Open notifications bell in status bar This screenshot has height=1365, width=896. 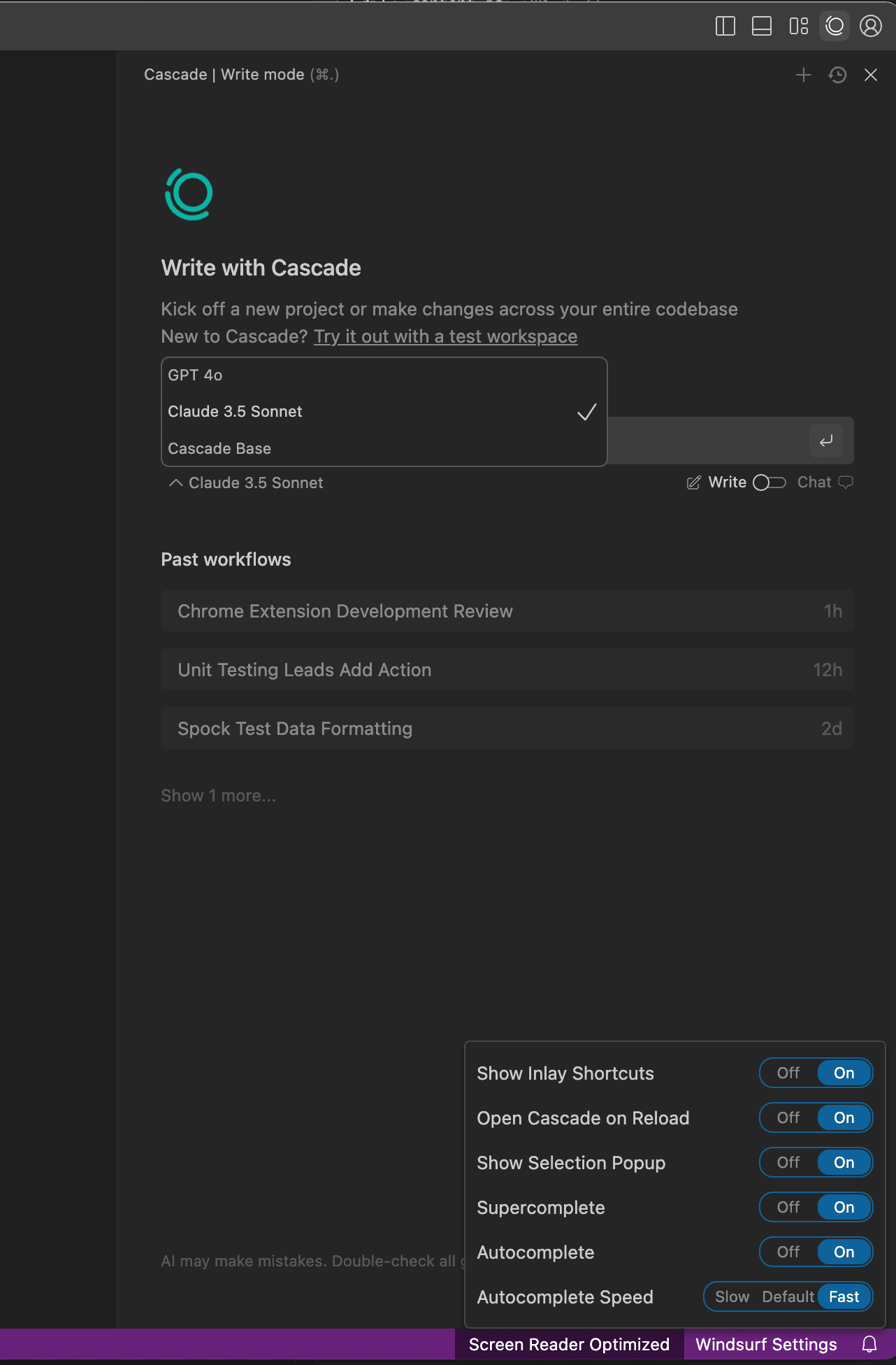(x=869, y=1344)
